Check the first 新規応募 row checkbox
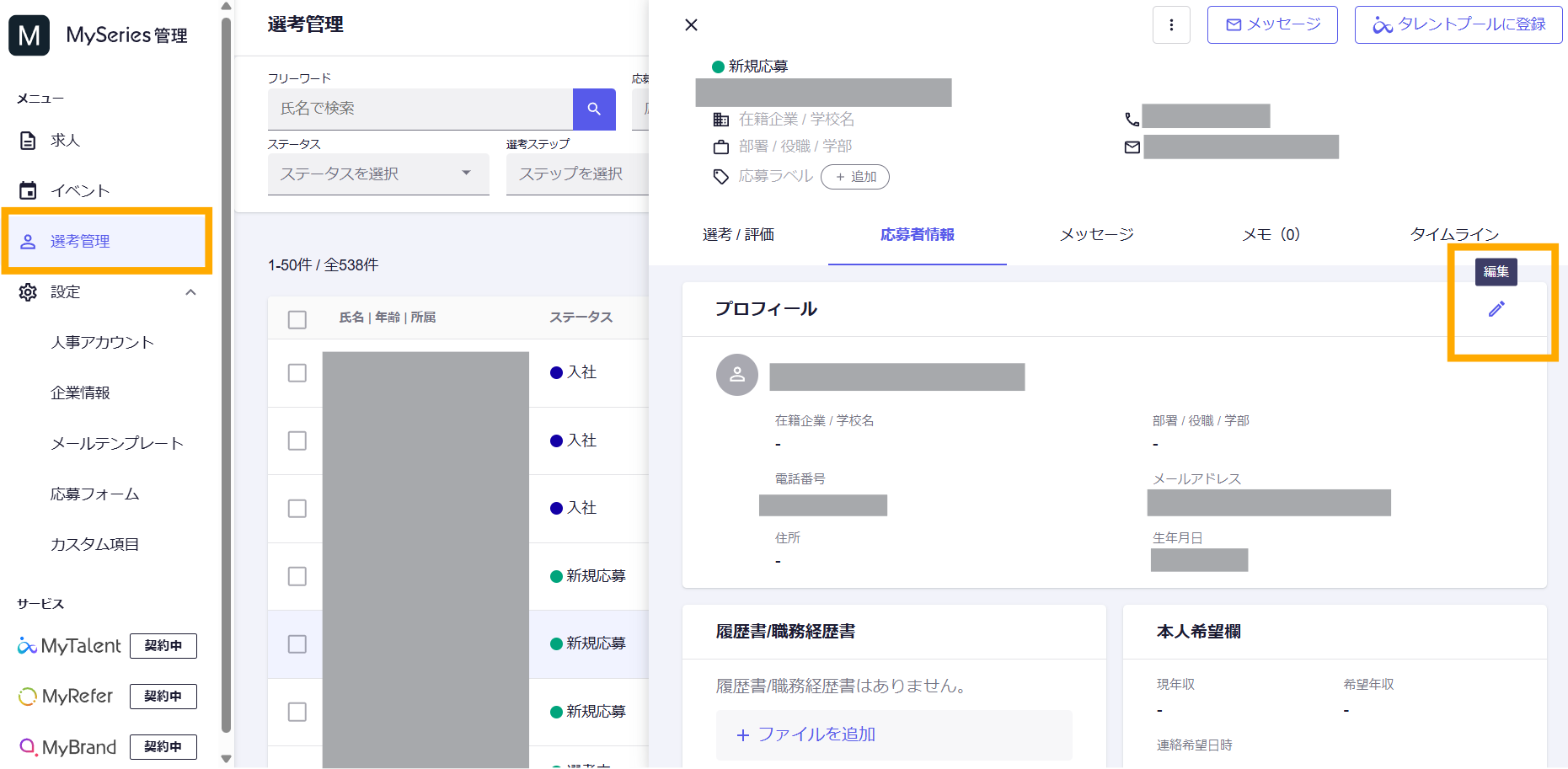The height and width of the screenshot is (769, 1568). pos(297,576)
